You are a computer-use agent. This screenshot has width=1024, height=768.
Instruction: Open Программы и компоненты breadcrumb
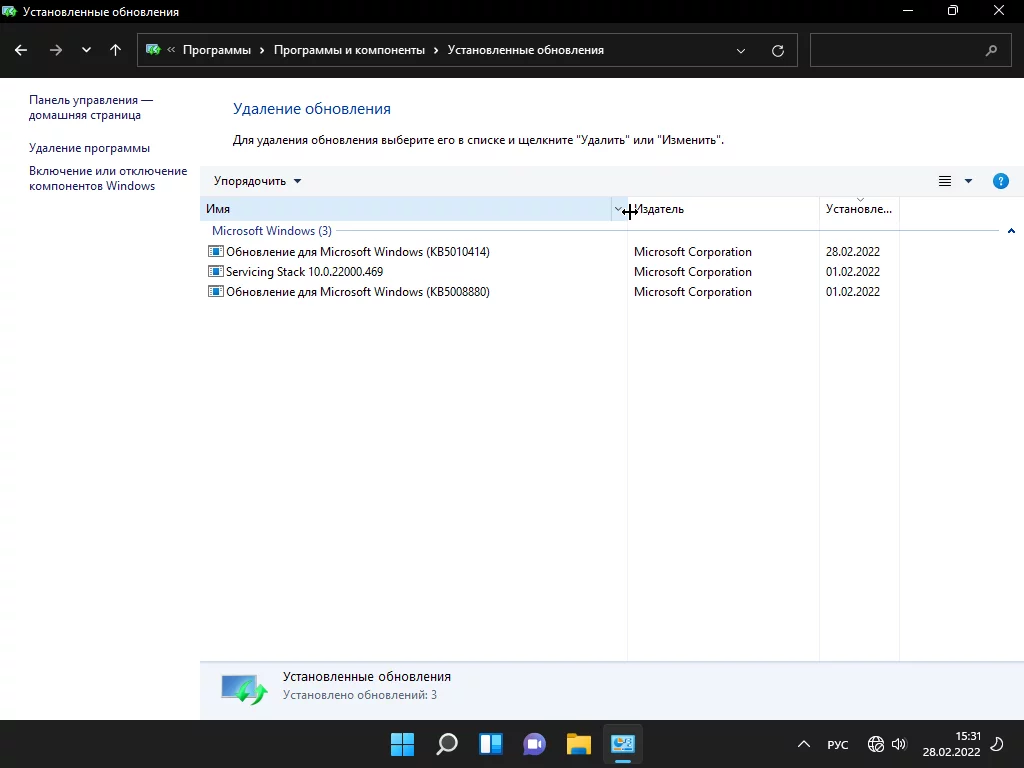pyautogui.click(x=349, y=50)
